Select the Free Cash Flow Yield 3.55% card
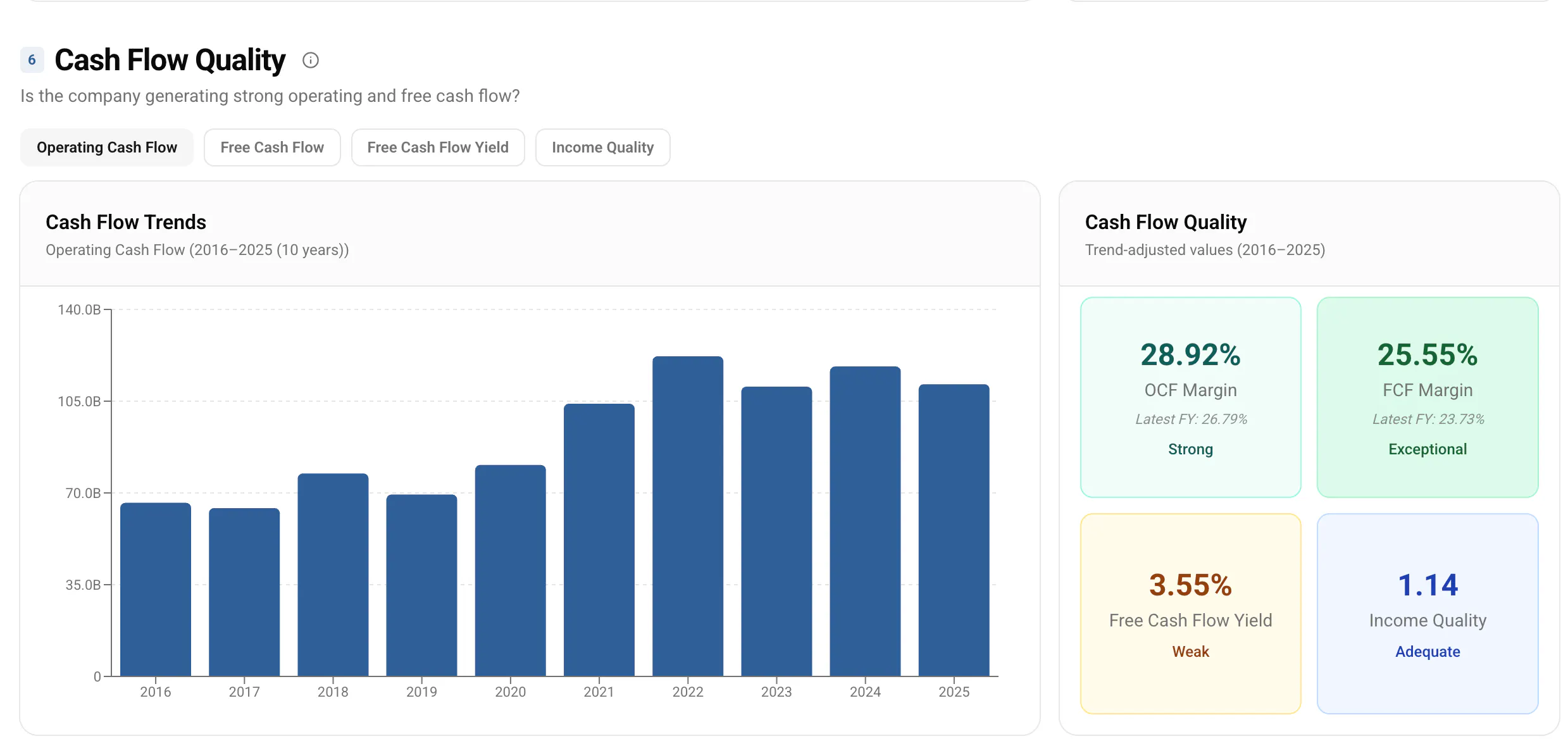1568x753 pixels. point(1190,614)
